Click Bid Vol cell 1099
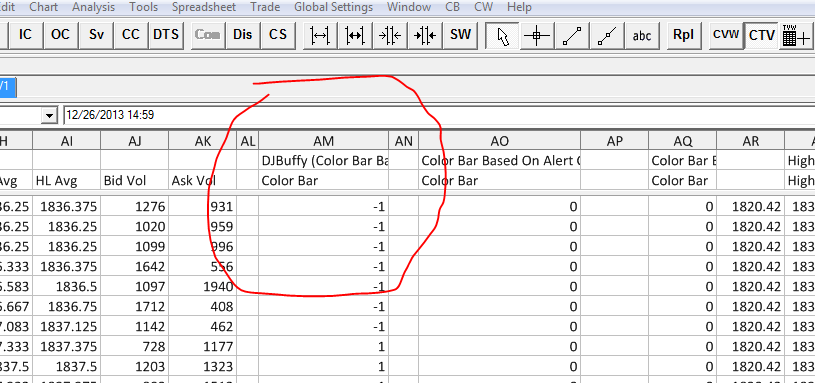815x383 pixels. [135, 246]
